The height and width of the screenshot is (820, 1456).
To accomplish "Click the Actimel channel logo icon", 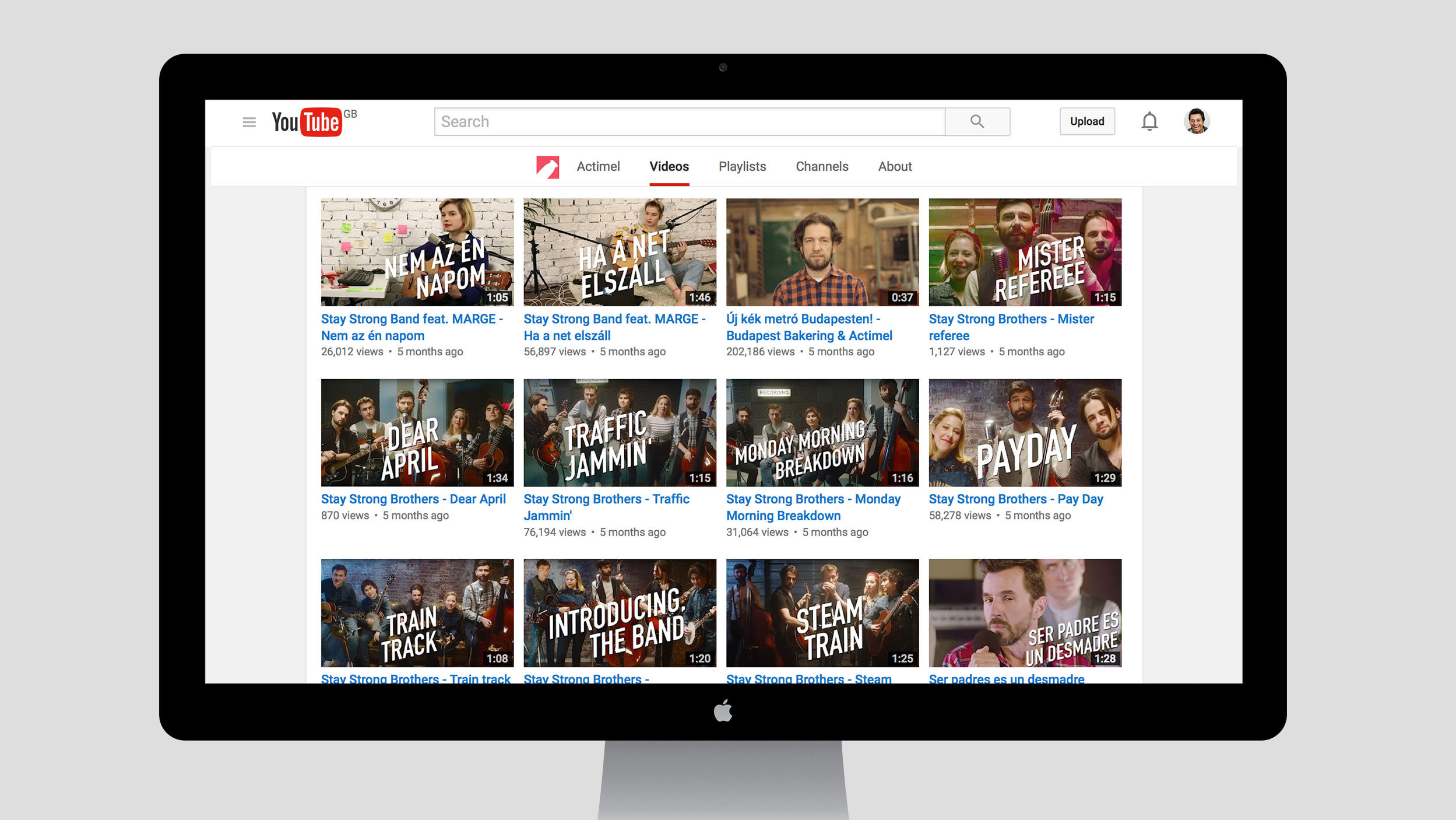I will [547, 167].
